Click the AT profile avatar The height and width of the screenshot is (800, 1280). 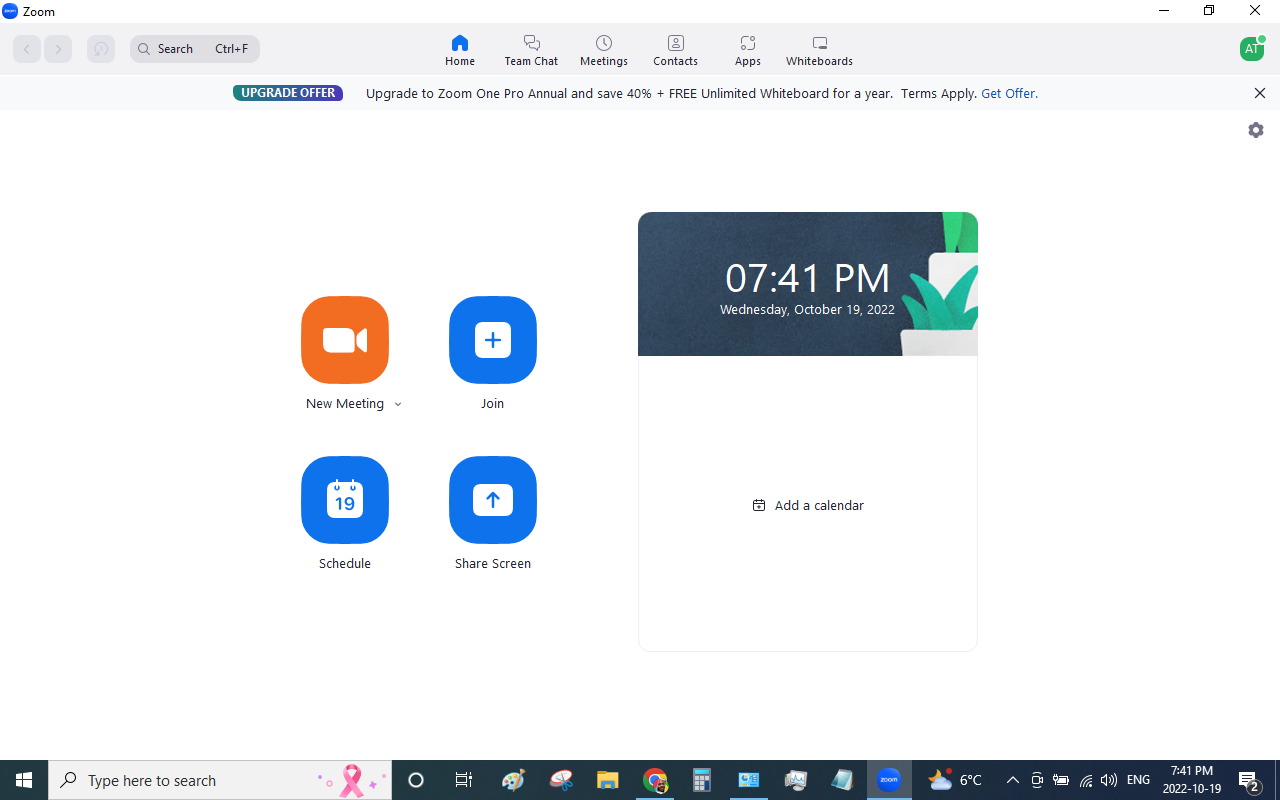(x=1251, y=49)
